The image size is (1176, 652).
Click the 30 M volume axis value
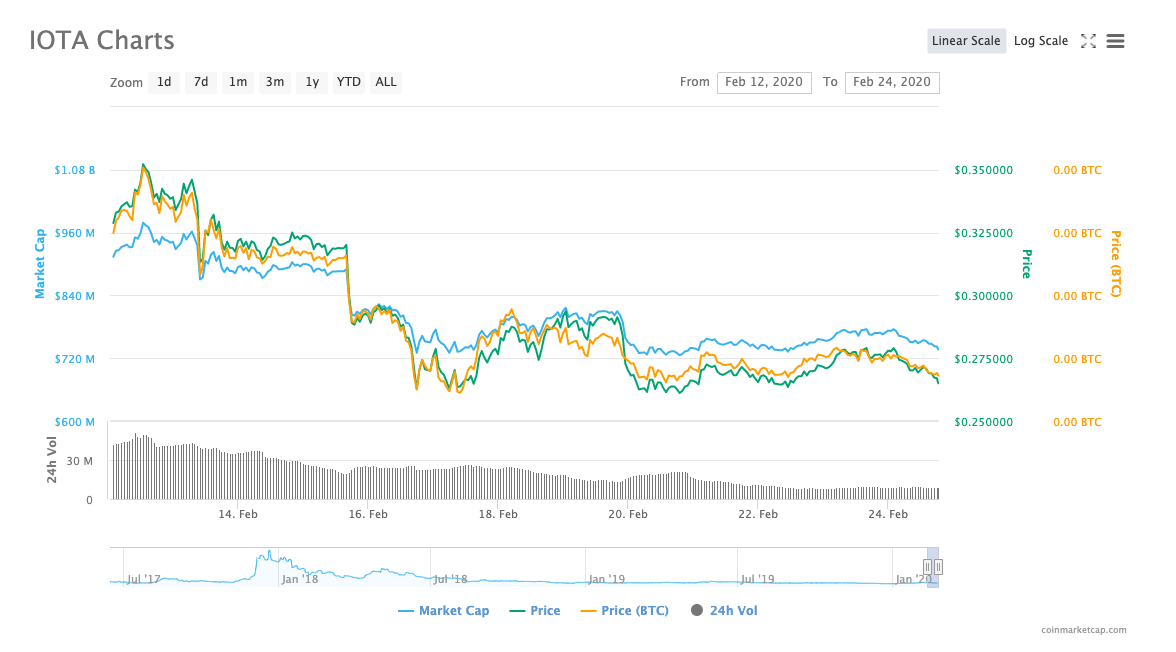coord(80,461)
